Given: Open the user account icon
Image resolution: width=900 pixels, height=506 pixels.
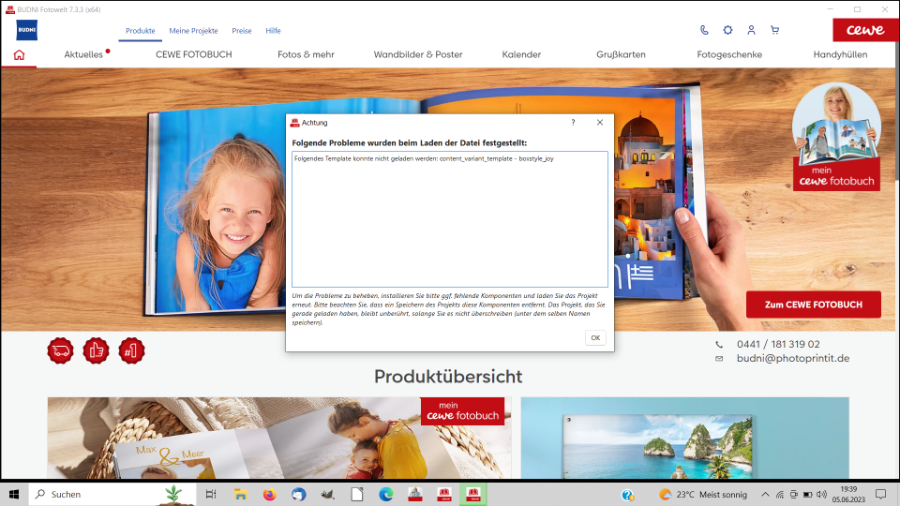Looking at the screenshot, I should point(751,30).
